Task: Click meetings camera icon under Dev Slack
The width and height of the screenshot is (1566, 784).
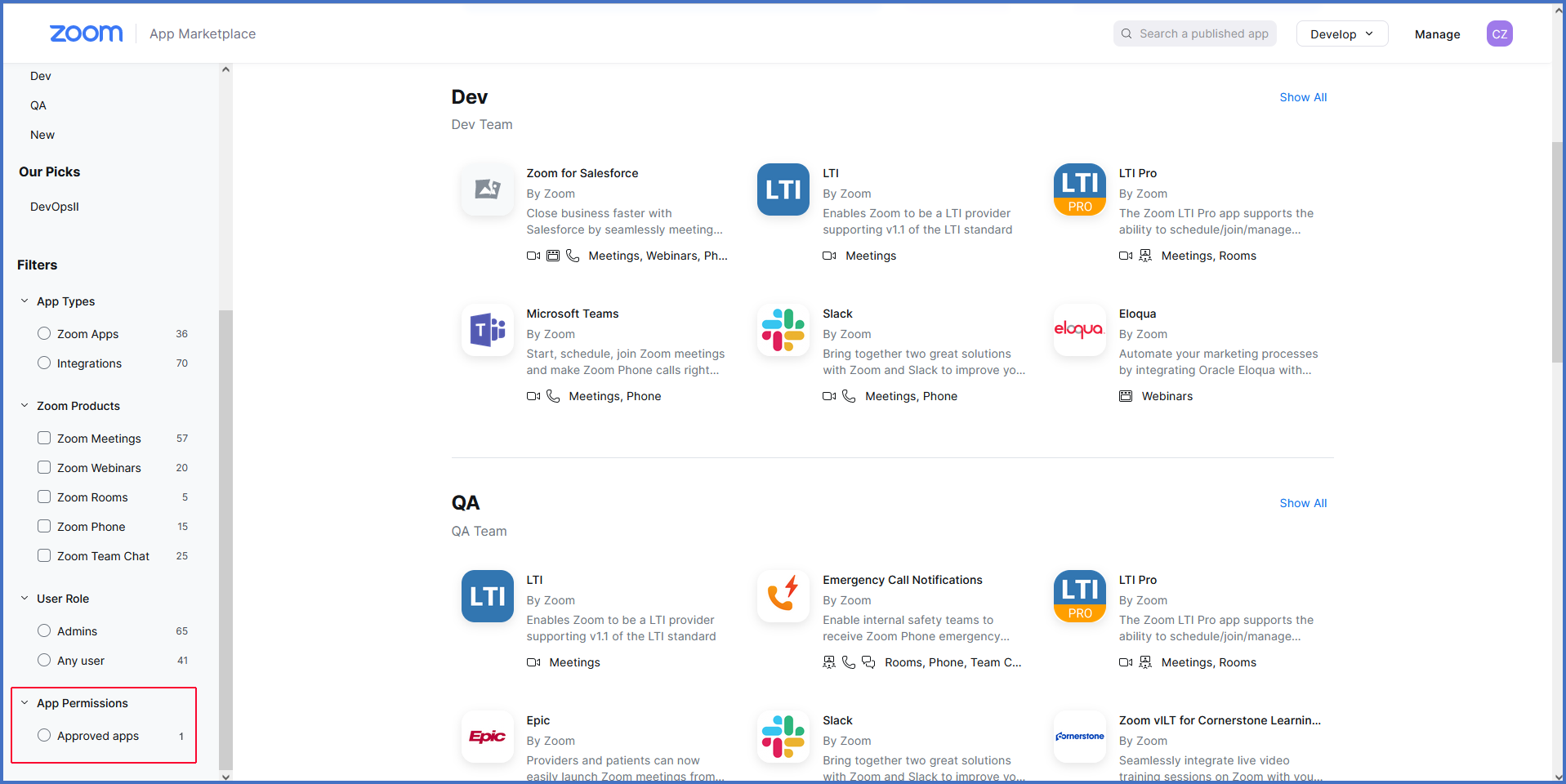Action: point(829,396)
